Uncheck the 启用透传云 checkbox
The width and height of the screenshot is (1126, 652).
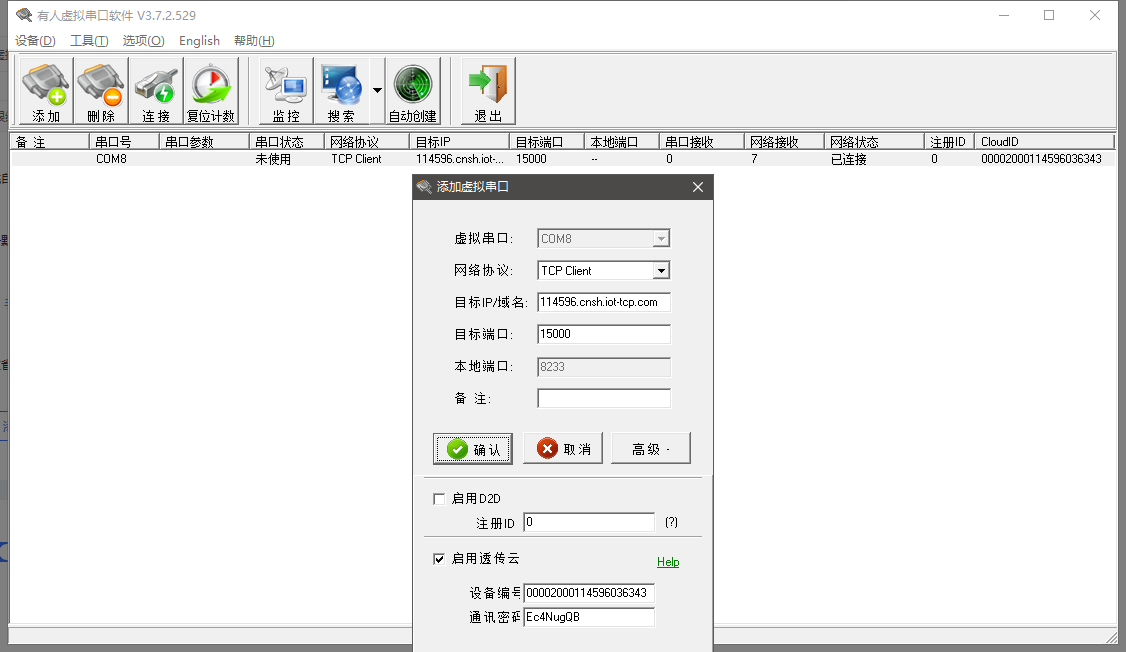(439, 559)
